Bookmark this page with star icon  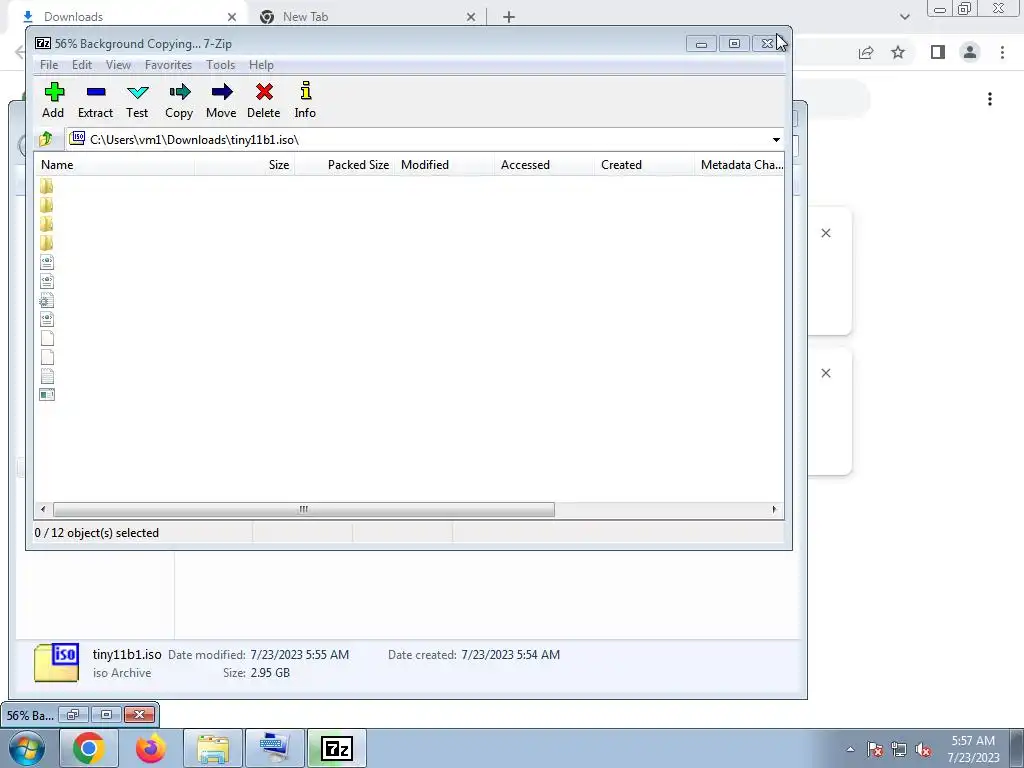click(x=898, y=52)
